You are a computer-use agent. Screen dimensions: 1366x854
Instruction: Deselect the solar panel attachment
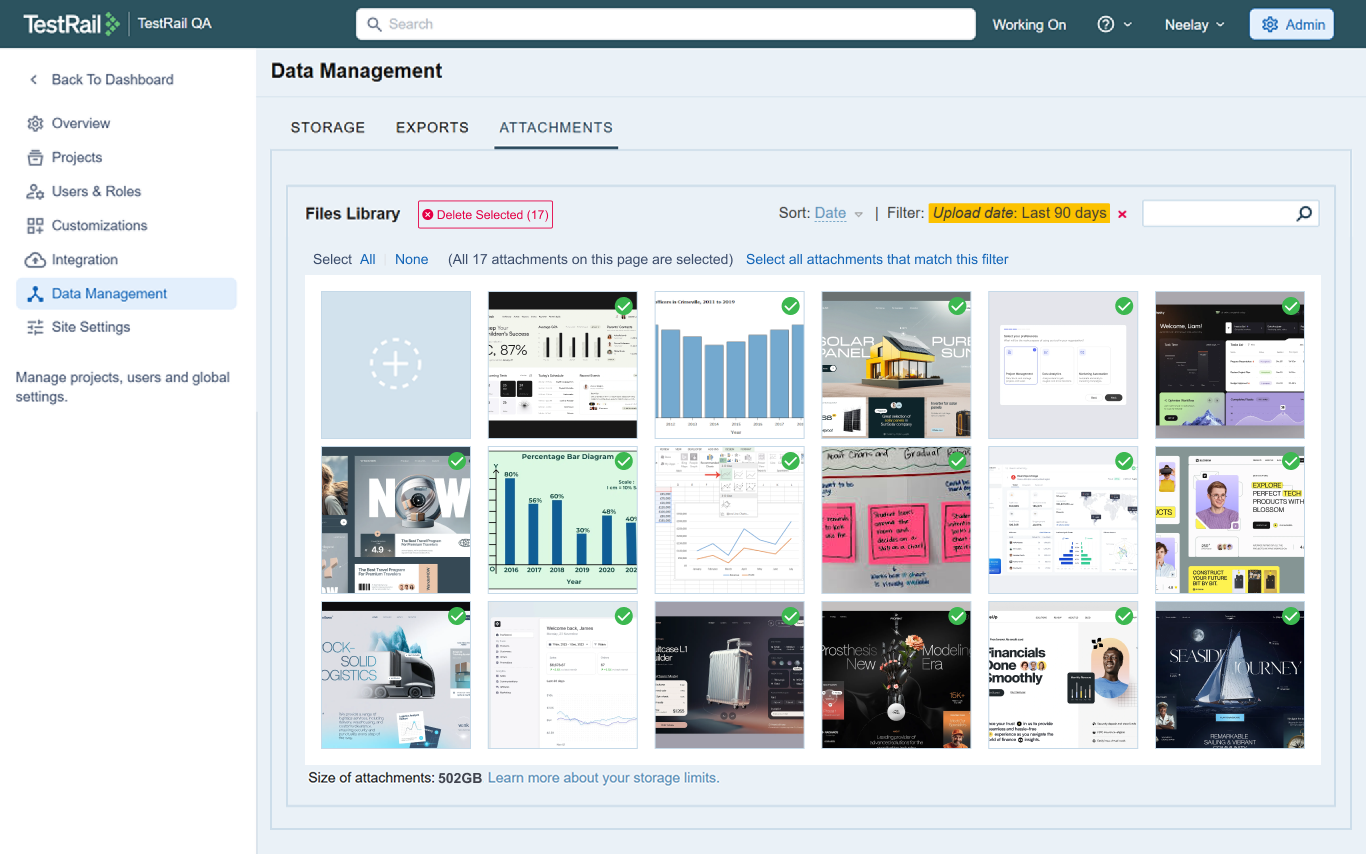click(957, 306)
